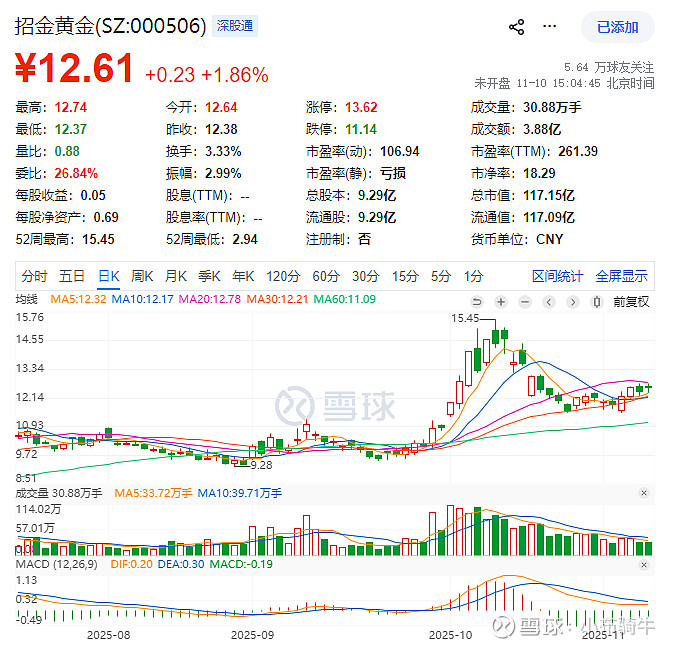Switch chart to 5分 interval
675x647 pixels.
pyautogui.click(x=441, y=276)
